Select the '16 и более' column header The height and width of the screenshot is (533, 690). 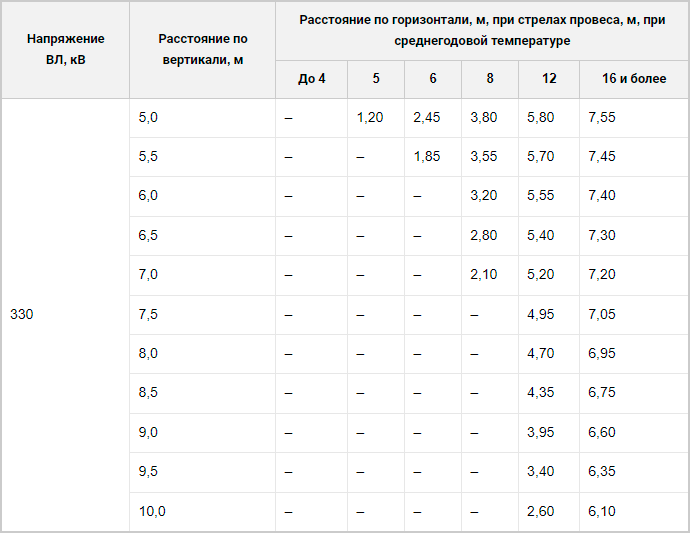pyautogui.click(x=634, y=79)
